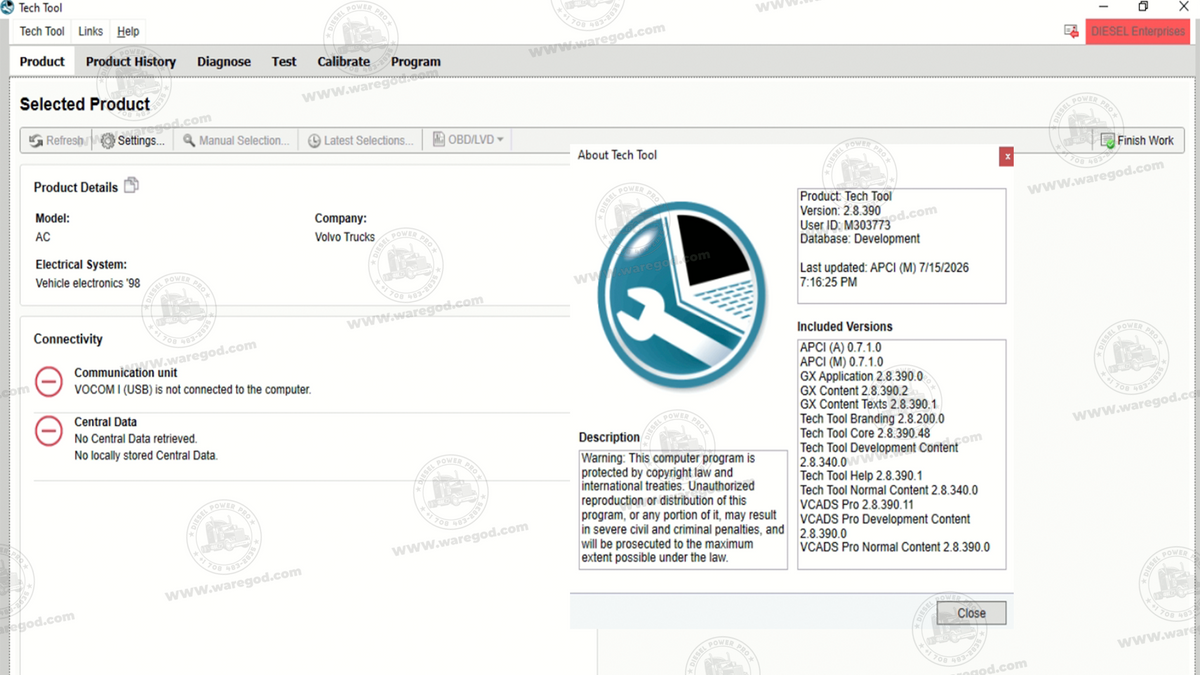Open the Help menu
The image size is (1200, 675).
point(128,31)
